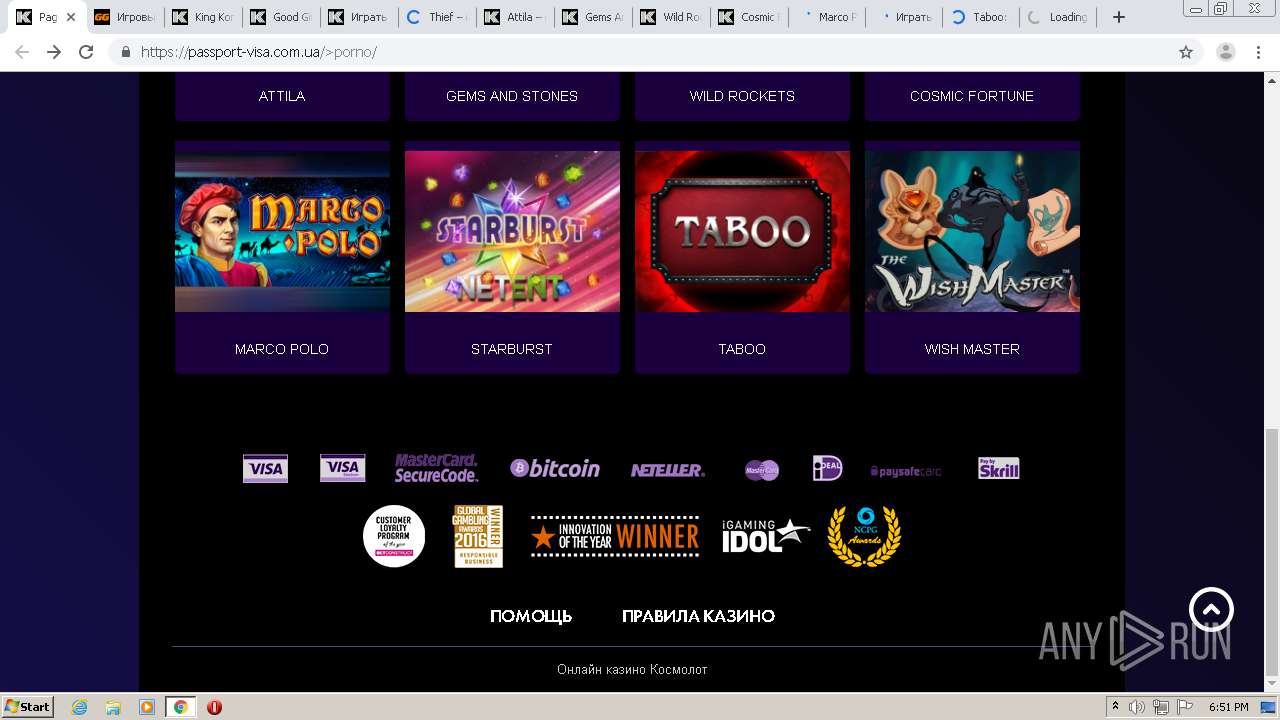Viewport: 1280px width, 720px height.
Task: Click the NCPG Awards laurel badge
Action: tap(864, 537)
